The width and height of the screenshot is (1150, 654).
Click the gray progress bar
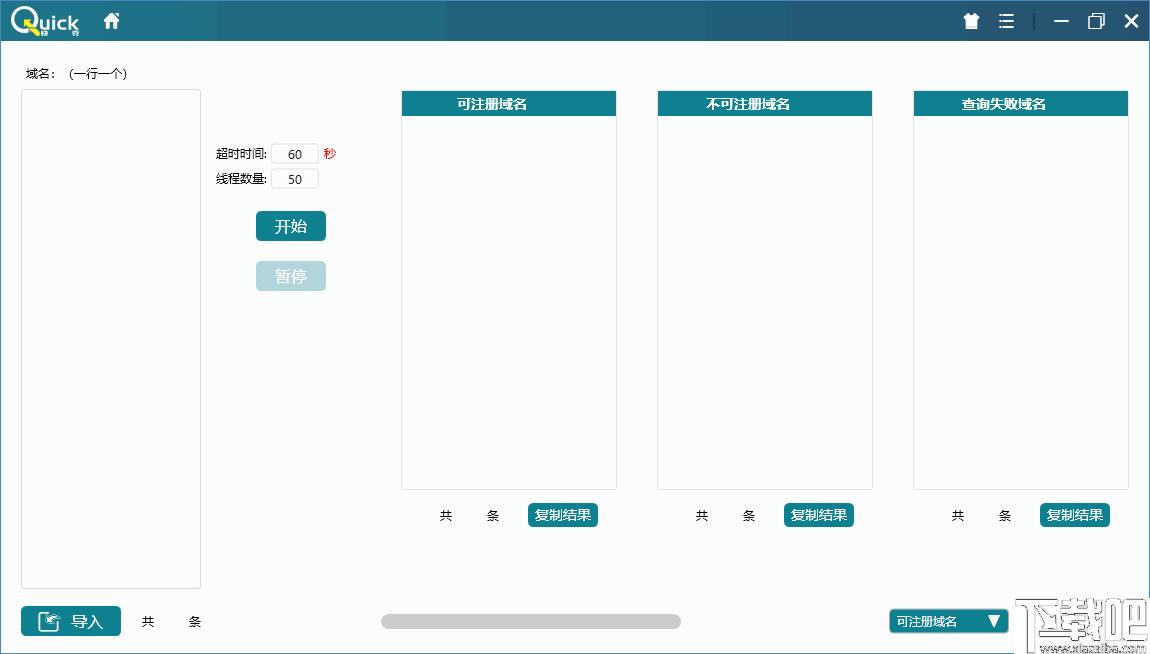coord(530,622)
